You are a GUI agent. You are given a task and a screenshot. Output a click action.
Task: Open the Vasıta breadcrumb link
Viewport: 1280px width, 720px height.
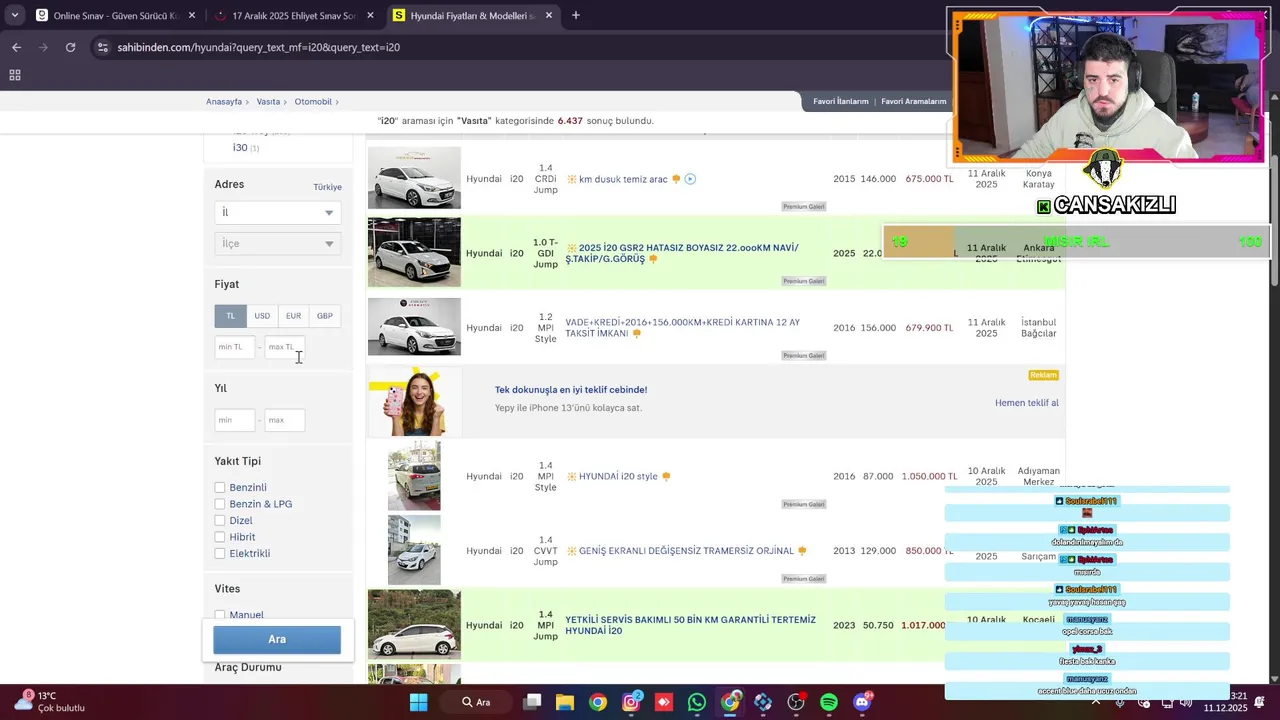point(268,101)
